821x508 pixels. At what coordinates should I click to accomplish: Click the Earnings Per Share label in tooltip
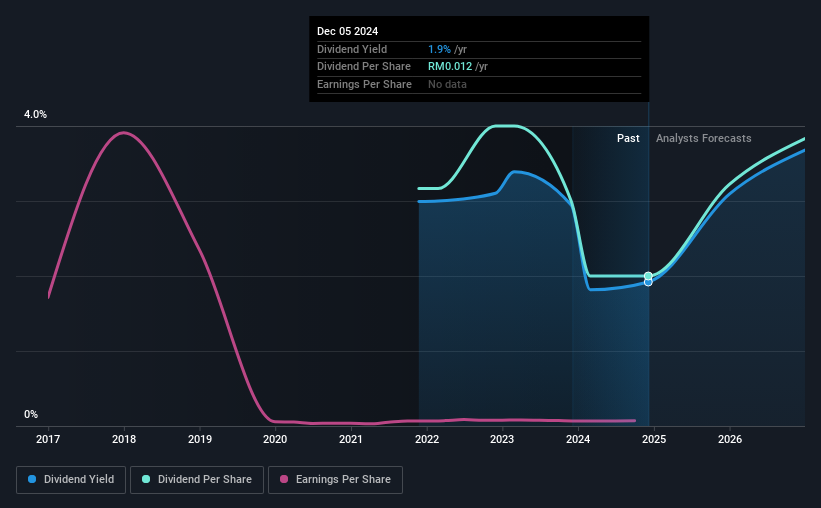[x=364, y=84]
